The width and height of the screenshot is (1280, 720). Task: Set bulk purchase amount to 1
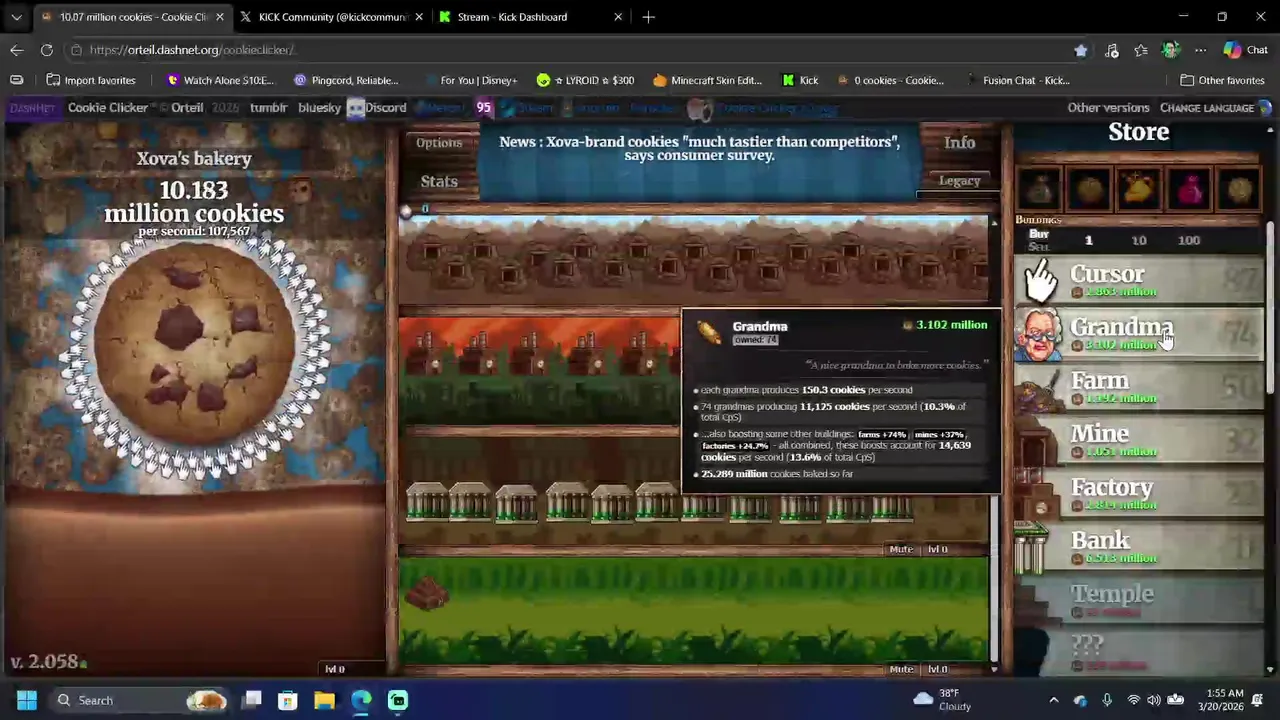[1089, 240]
